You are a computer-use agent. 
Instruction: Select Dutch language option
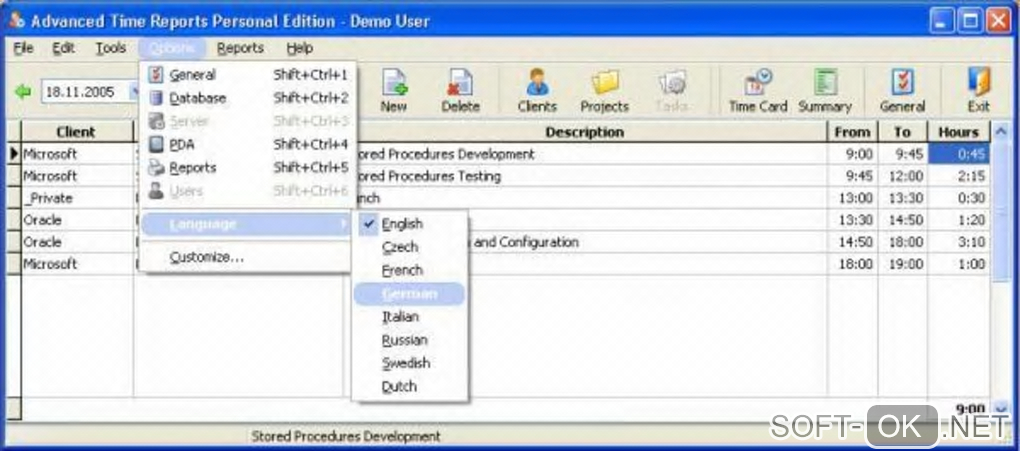coord(410,387)
